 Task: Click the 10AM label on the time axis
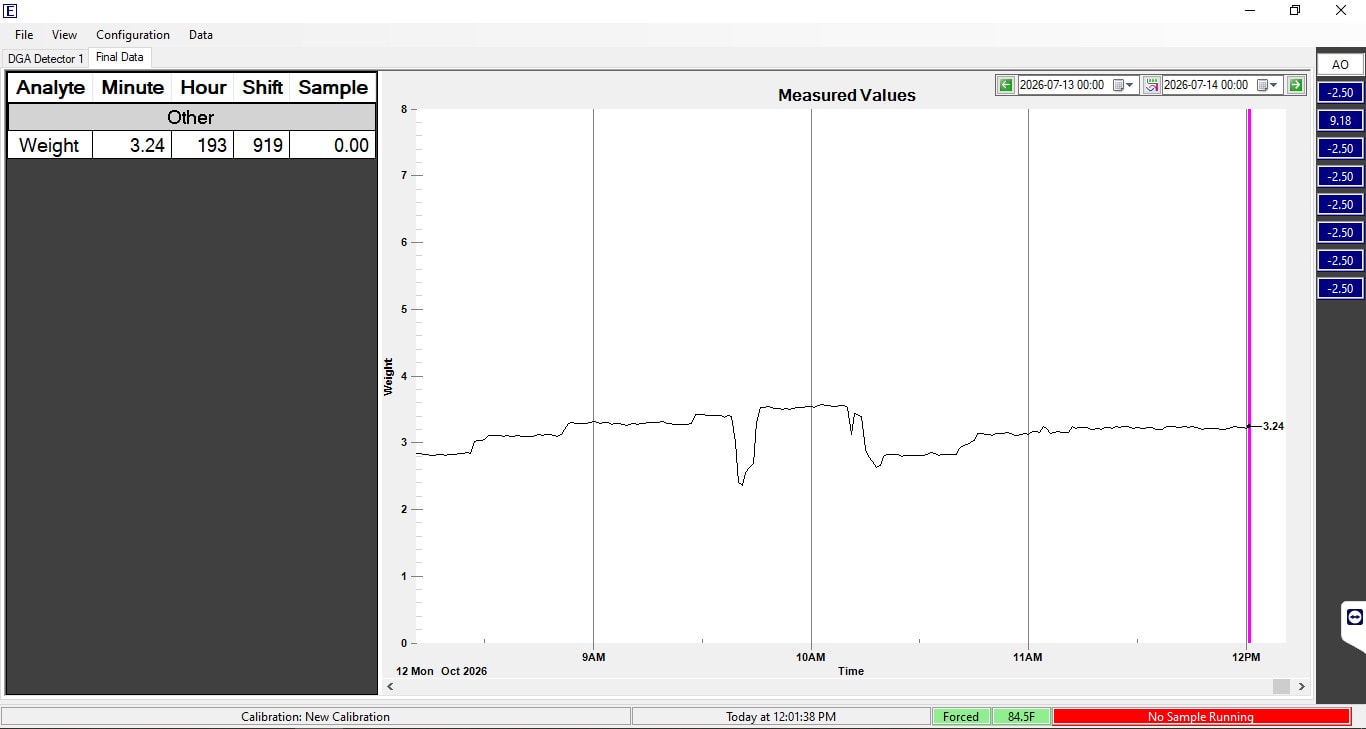[x=811, y=657]
